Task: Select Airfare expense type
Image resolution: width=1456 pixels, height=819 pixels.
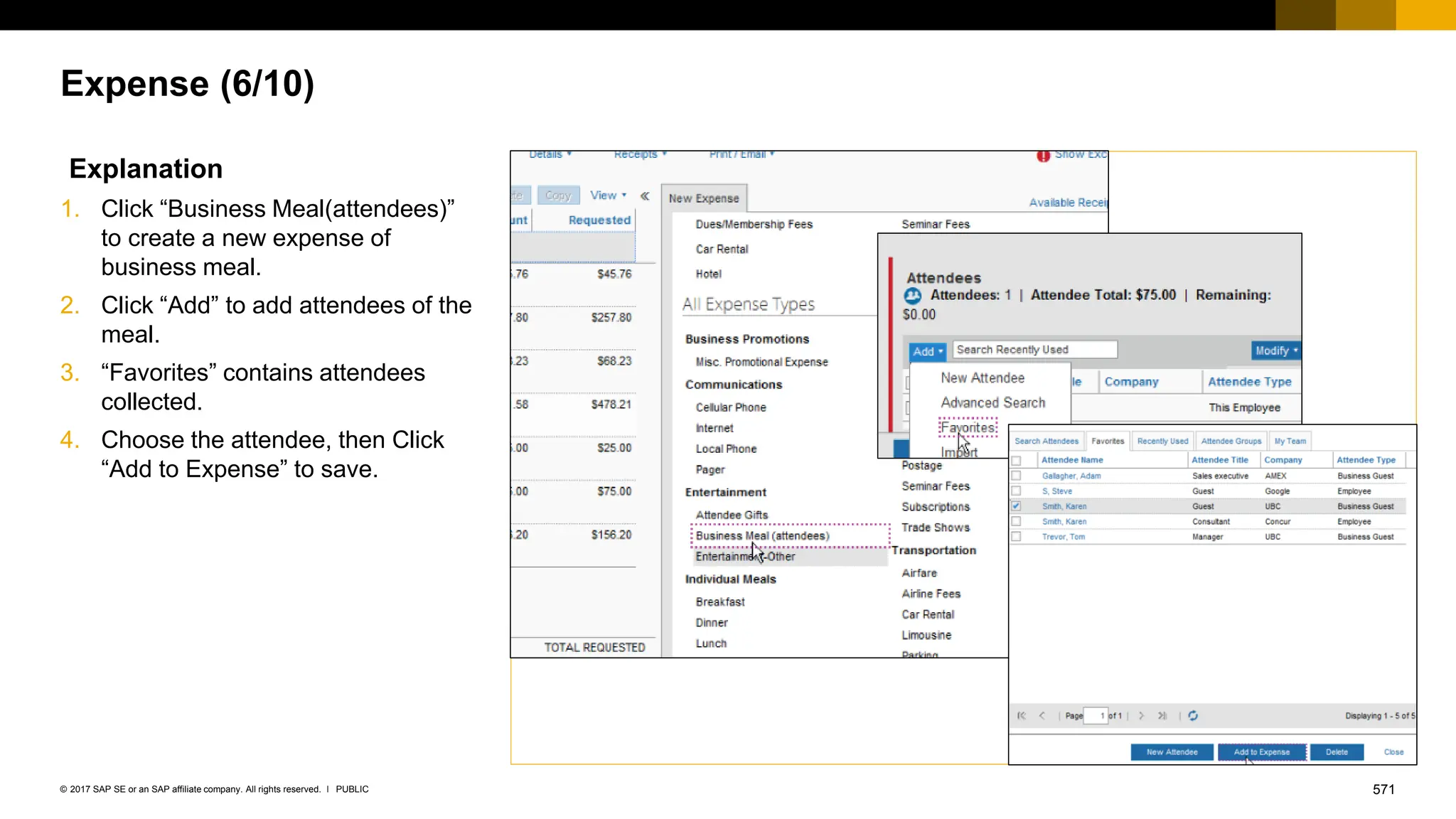Action: pyautogui.click(x=919, y=573)
